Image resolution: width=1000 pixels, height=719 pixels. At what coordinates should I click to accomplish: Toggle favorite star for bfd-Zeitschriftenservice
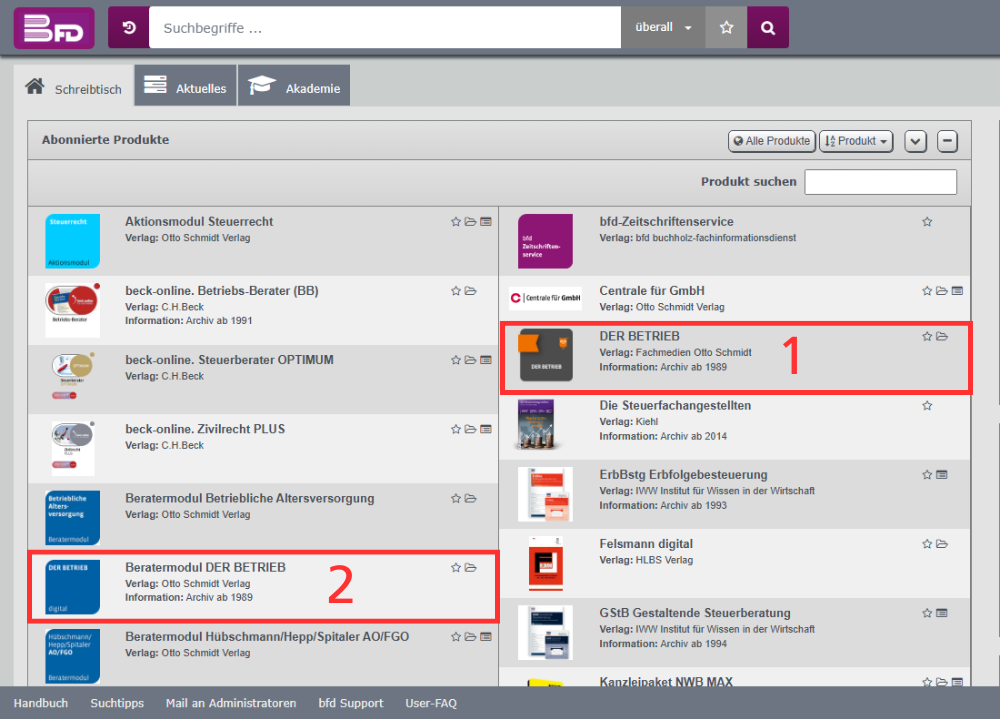point(927,222)
